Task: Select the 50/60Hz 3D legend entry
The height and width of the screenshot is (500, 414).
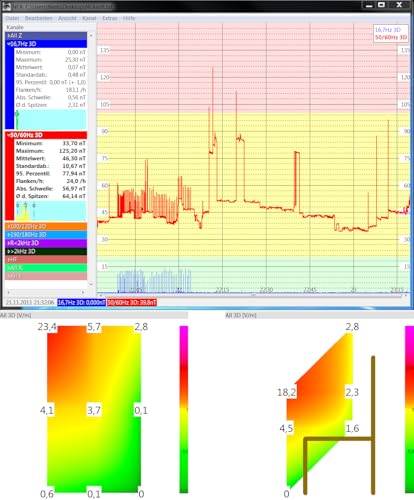Action: (x=391, y=37)
